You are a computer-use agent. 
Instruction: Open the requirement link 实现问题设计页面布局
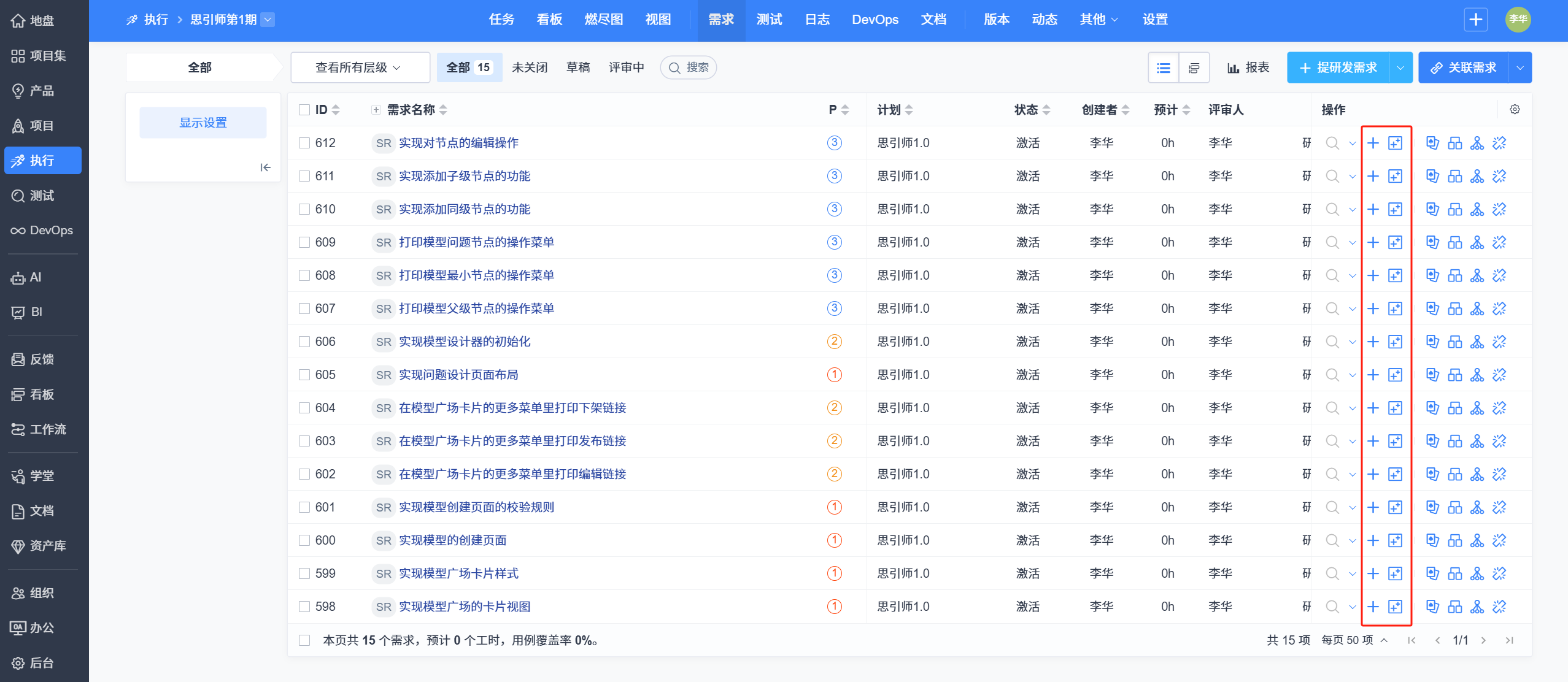458,375
